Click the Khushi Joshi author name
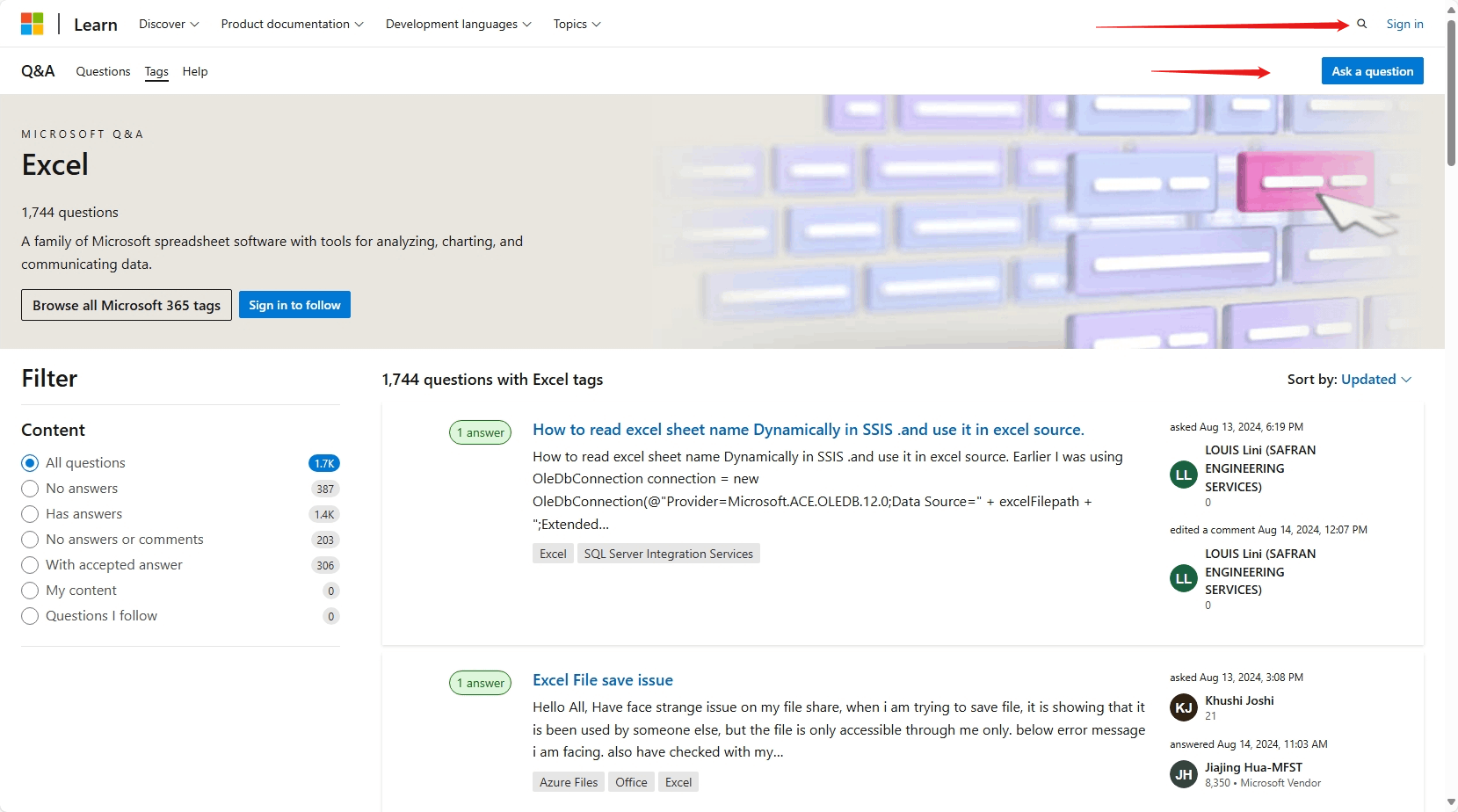Image resolution: width=1458 pixels, height=812 pixels. 1239,700
